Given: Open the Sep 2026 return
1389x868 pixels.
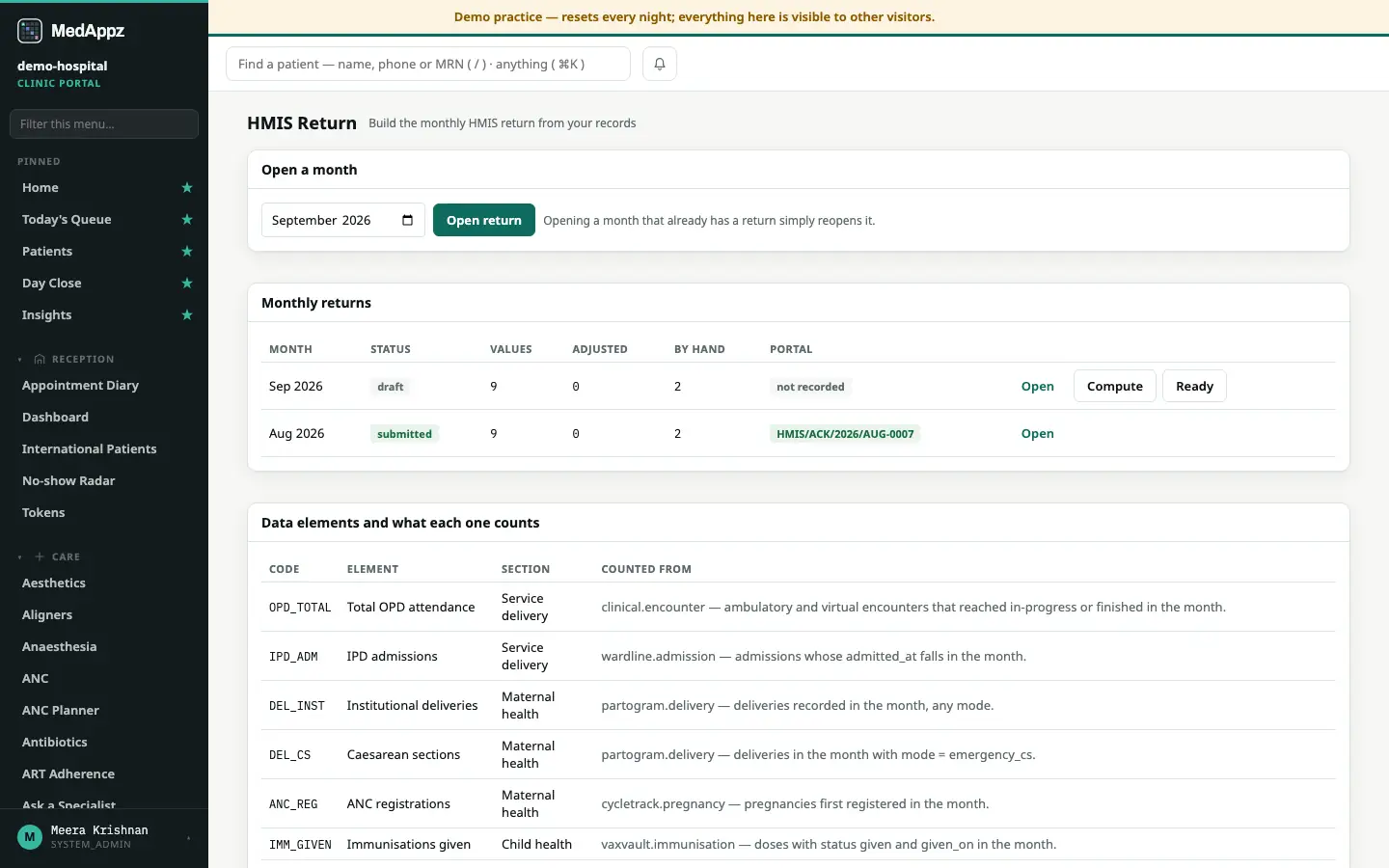Looking at the screenshot, I should [x=1037, y=387].
